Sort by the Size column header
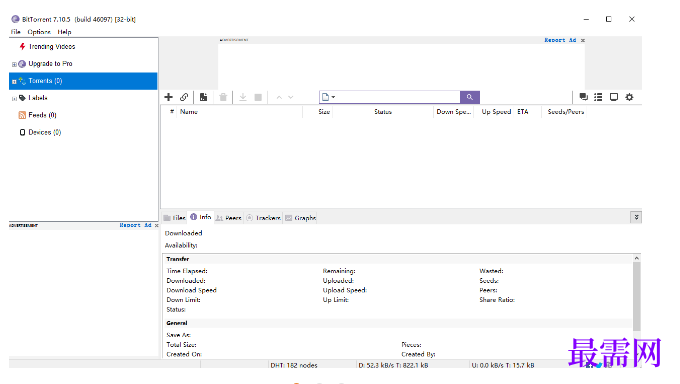Viewport: 680px width, 384px height. point(324,112)
